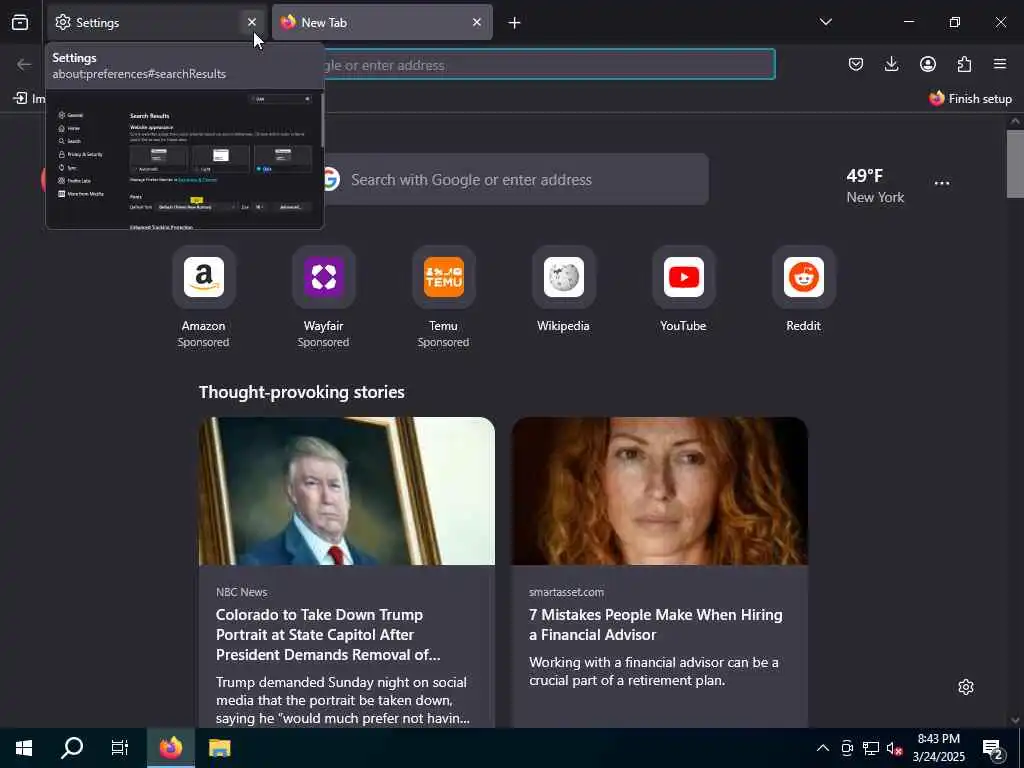Click the Meet Now tray icon
This screenshot has width=1024, height=768.
pos(847,748)
